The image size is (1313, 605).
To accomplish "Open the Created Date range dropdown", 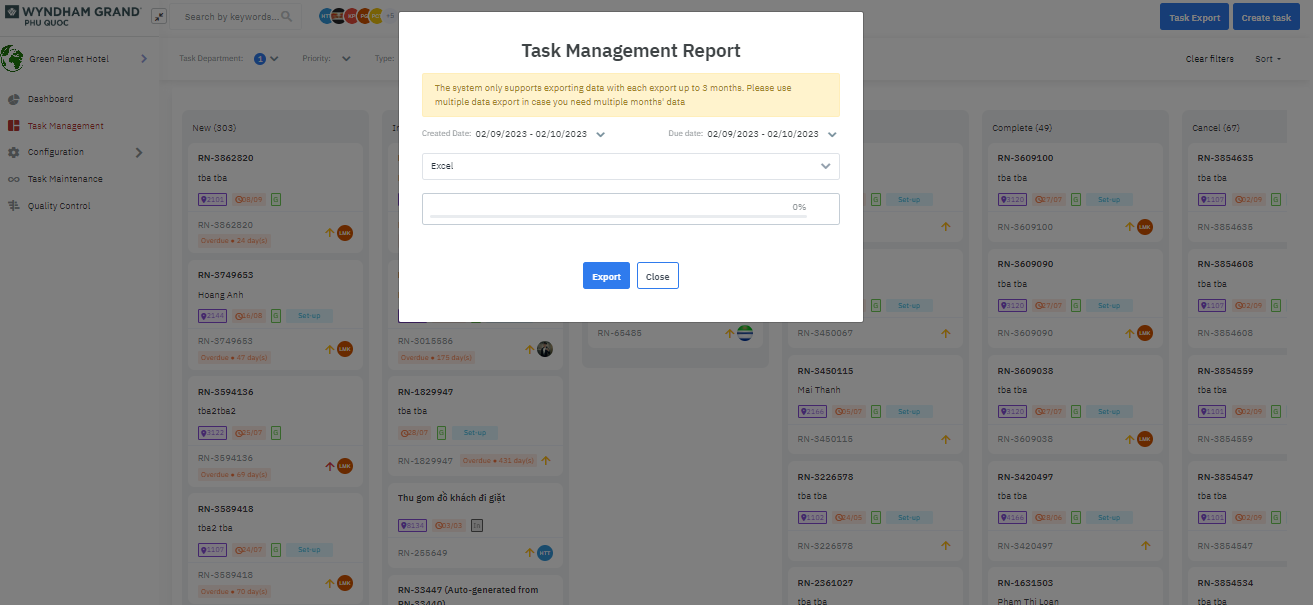I will 600,134.
